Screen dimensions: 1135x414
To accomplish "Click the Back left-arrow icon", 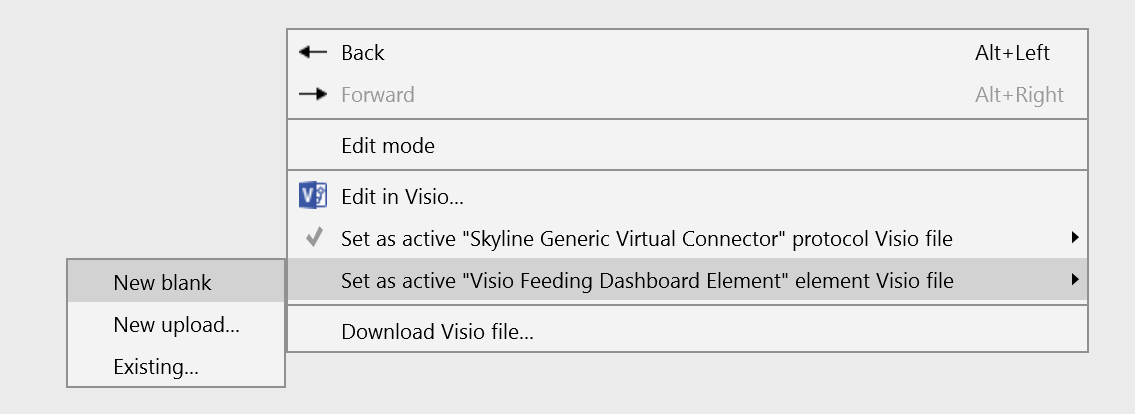I will coord(313,52).
